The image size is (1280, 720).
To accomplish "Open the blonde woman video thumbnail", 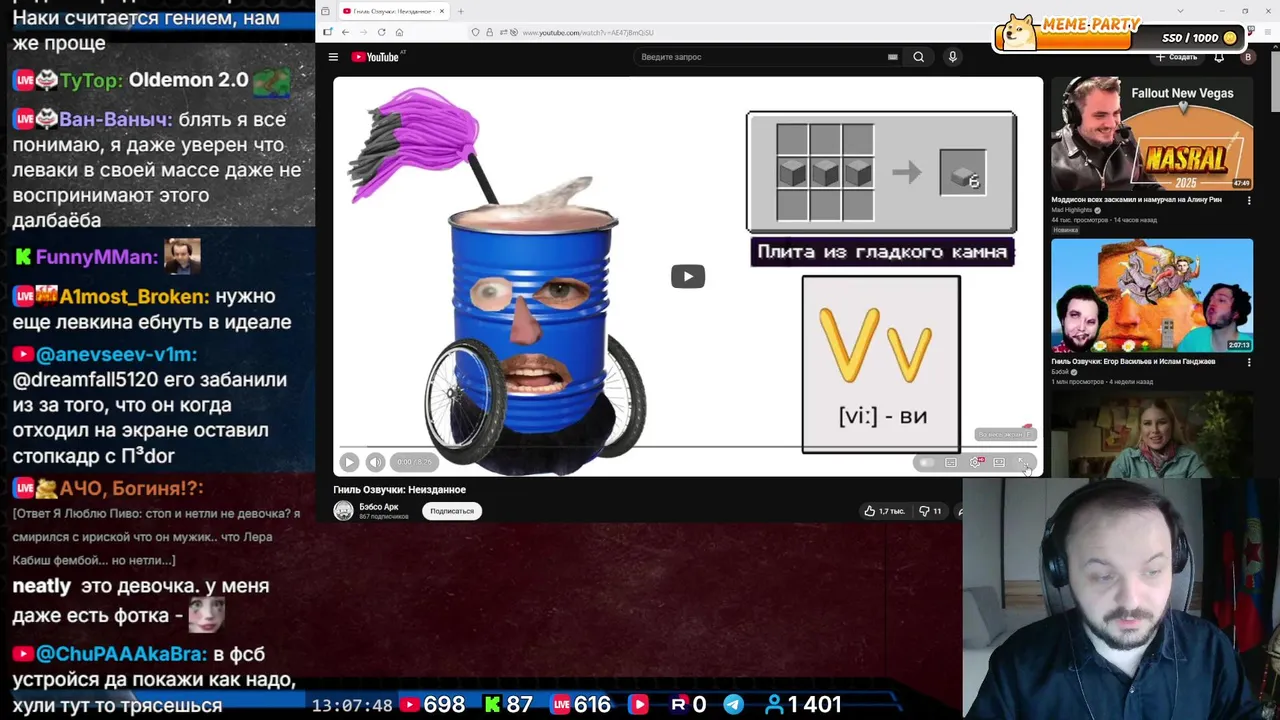I will pyautogui.click(x=1152, y=432).
